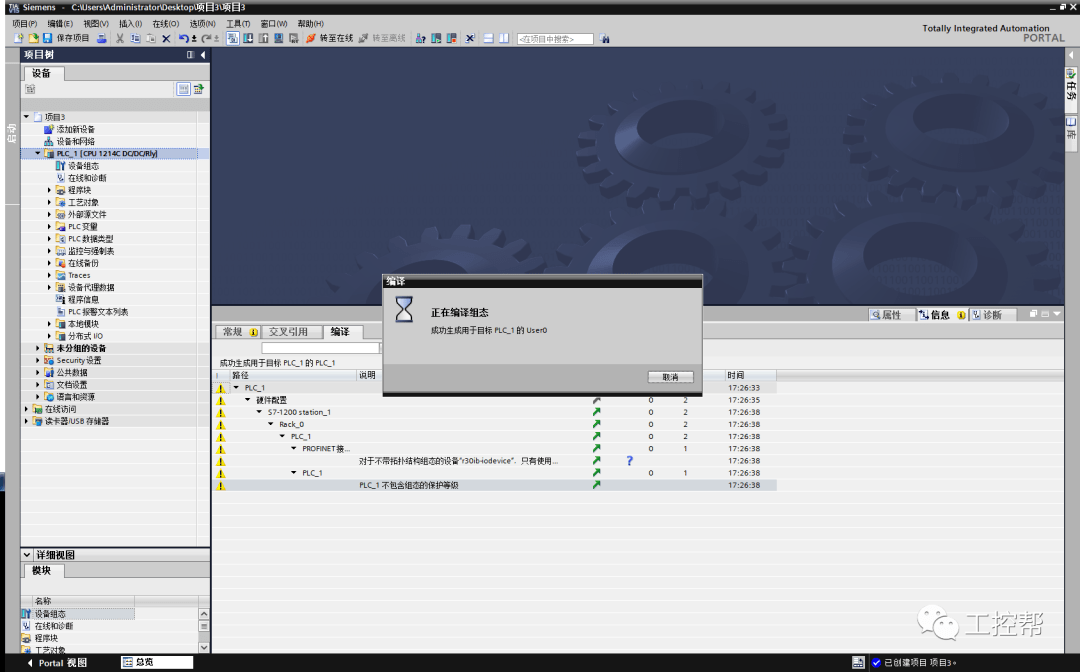Click go-to arrow for PLC_1不包含组态的保护等级 row

596,485
